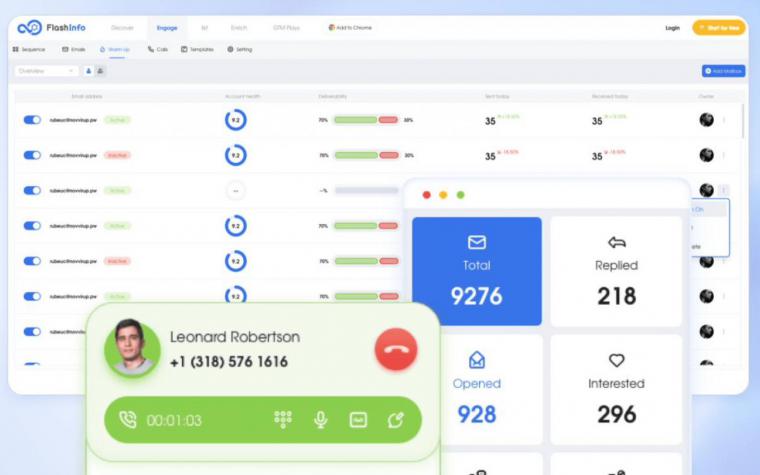This screenshot has height=475, width=760.
Task: Click the Active badge in the first row
Action: coord(117,120)
